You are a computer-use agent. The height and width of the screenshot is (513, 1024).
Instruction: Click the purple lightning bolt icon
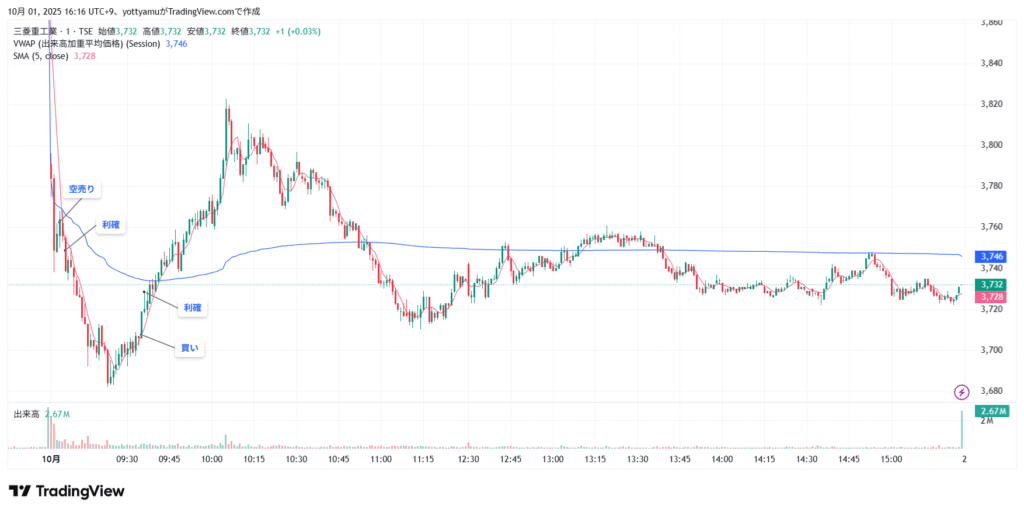962,391
